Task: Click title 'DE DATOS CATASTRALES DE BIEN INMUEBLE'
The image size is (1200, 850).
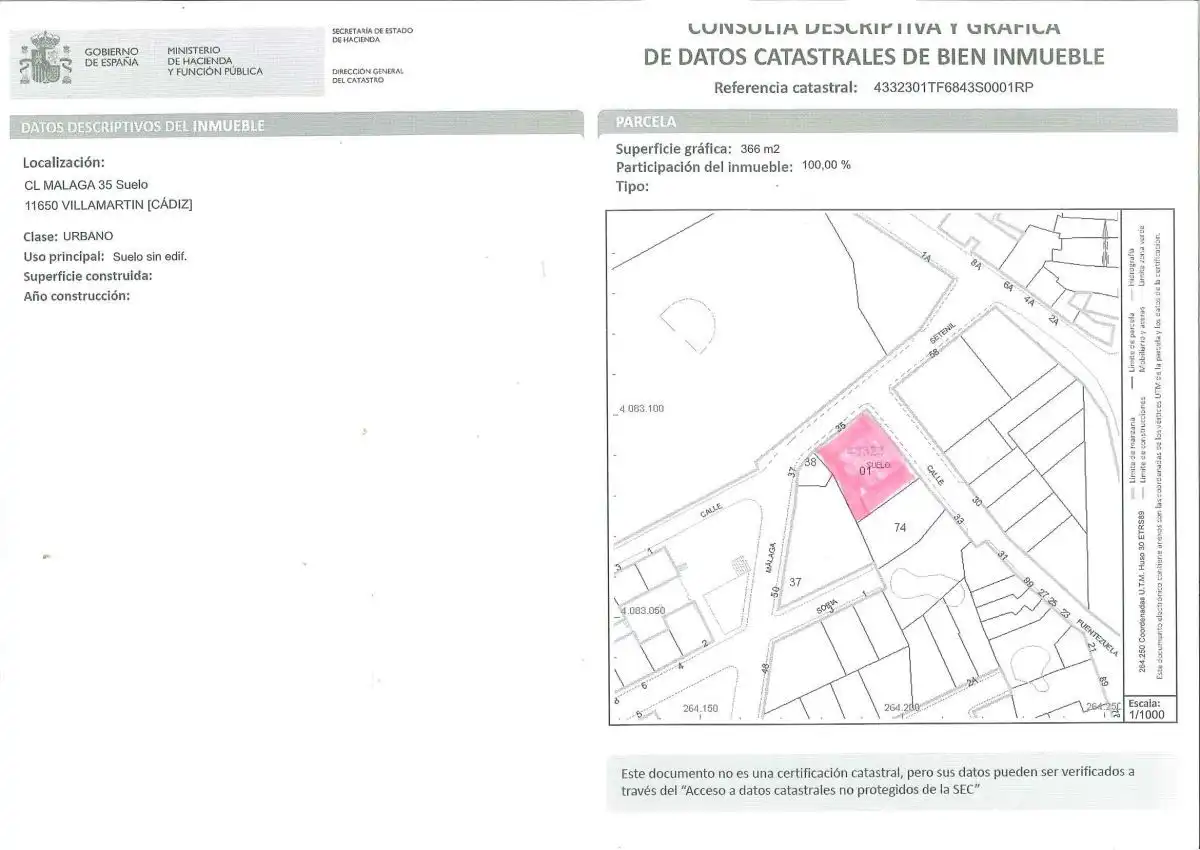Action: click(874, 57)
